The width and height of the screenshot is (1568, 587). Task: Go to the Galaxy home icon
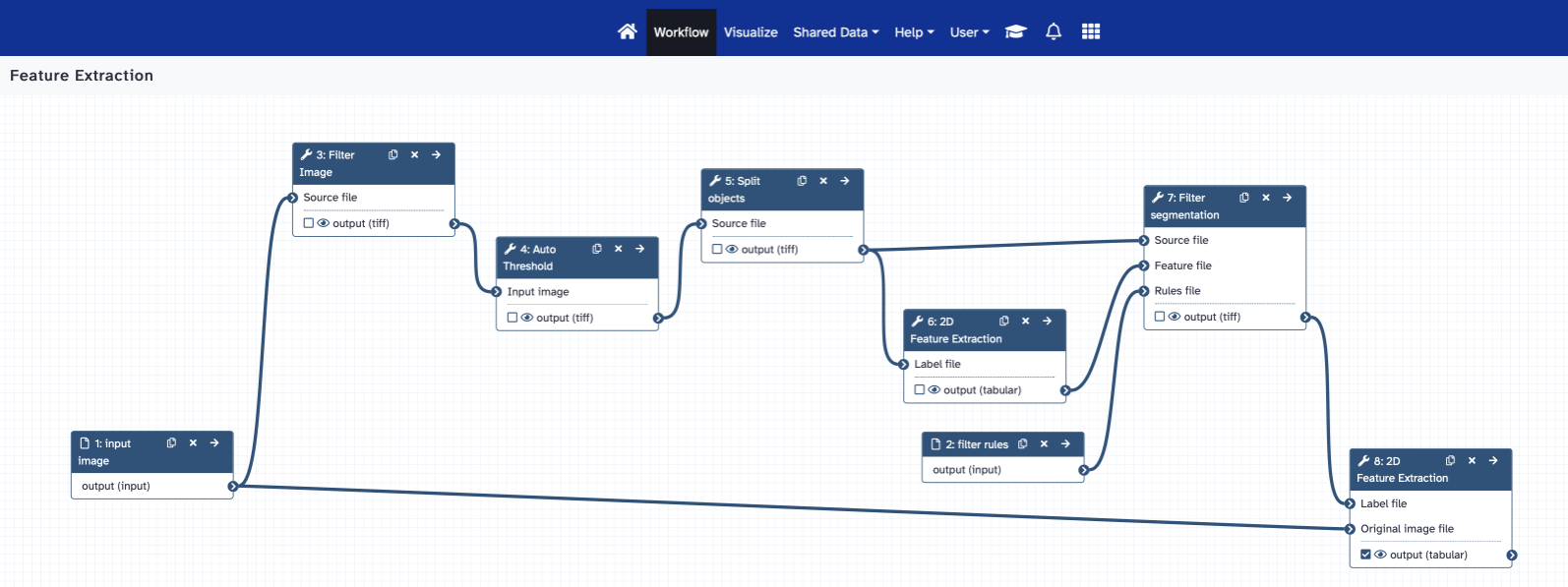point(627,31)
